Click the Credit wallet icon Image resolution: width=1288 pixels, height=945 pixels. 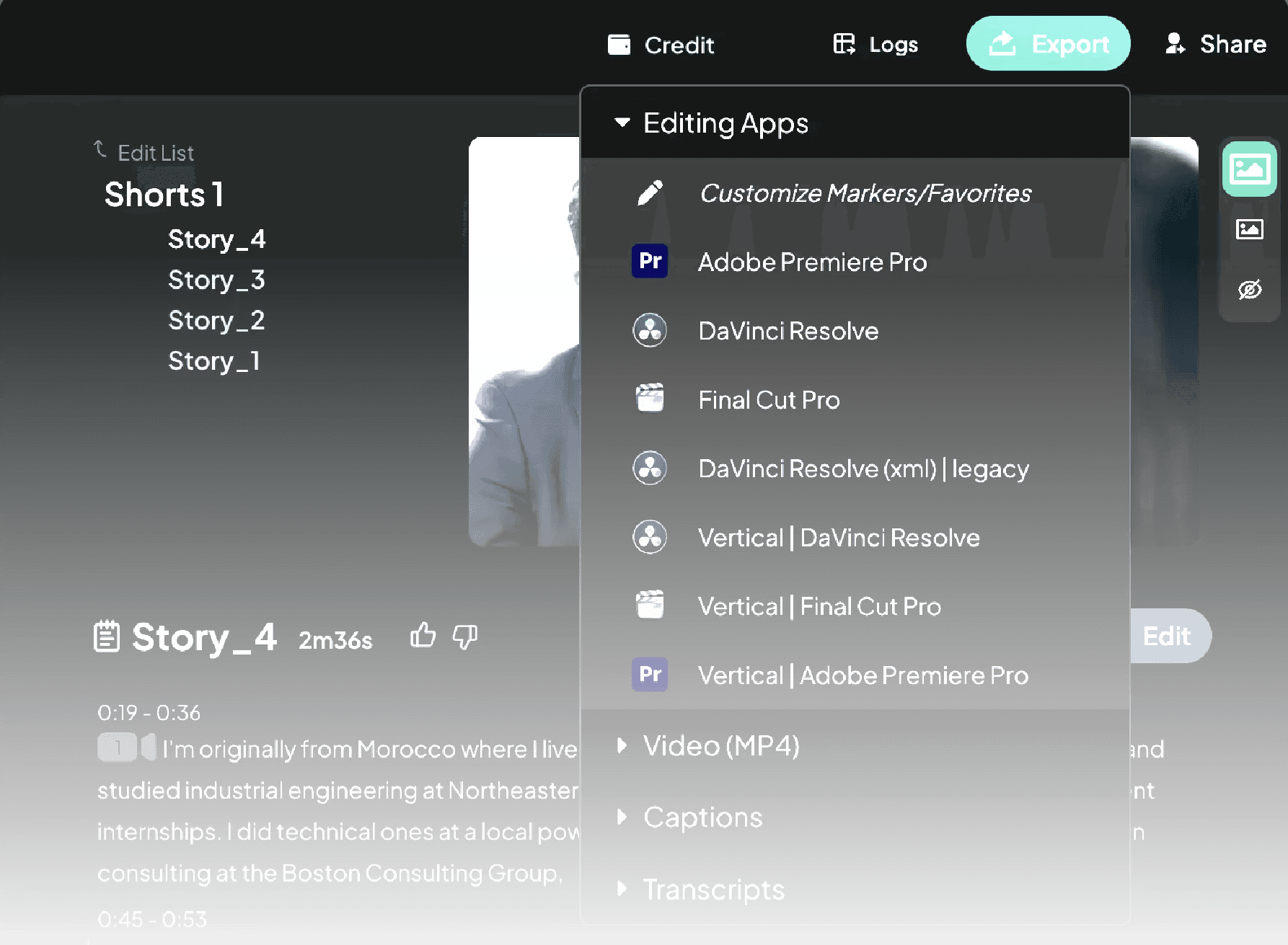[x=619, y=45]
